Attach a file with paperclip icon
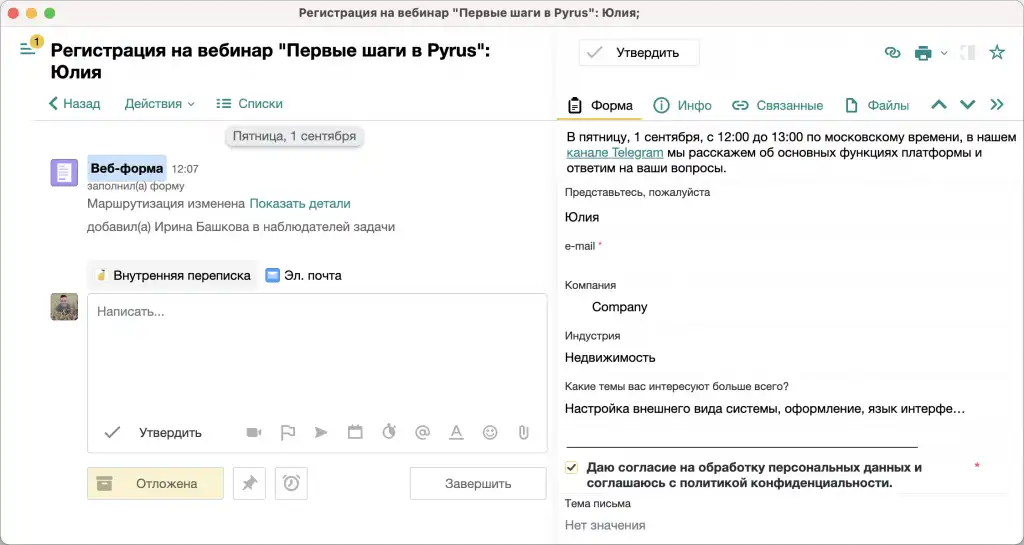 [x=523, y=432]
